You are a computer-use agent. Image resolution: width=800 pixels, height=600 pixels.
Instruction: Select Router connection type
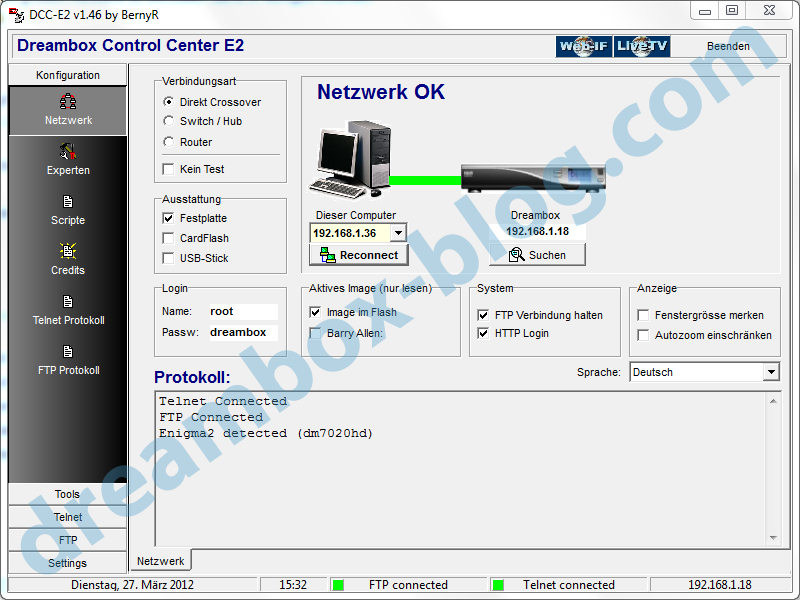[x=168, y=141]
